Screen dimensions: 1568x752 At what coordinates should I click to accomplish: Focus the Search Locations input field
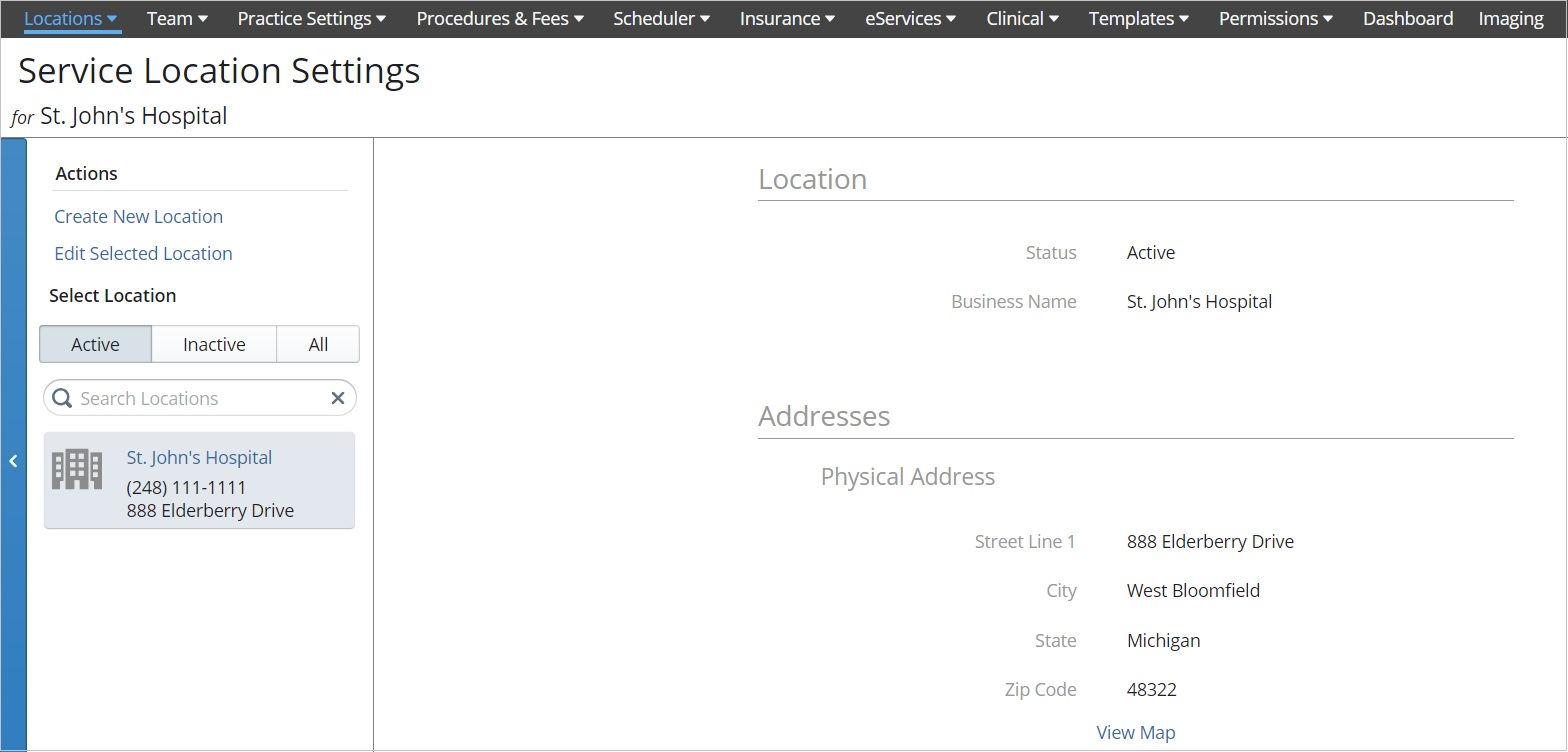coord(200,398)
